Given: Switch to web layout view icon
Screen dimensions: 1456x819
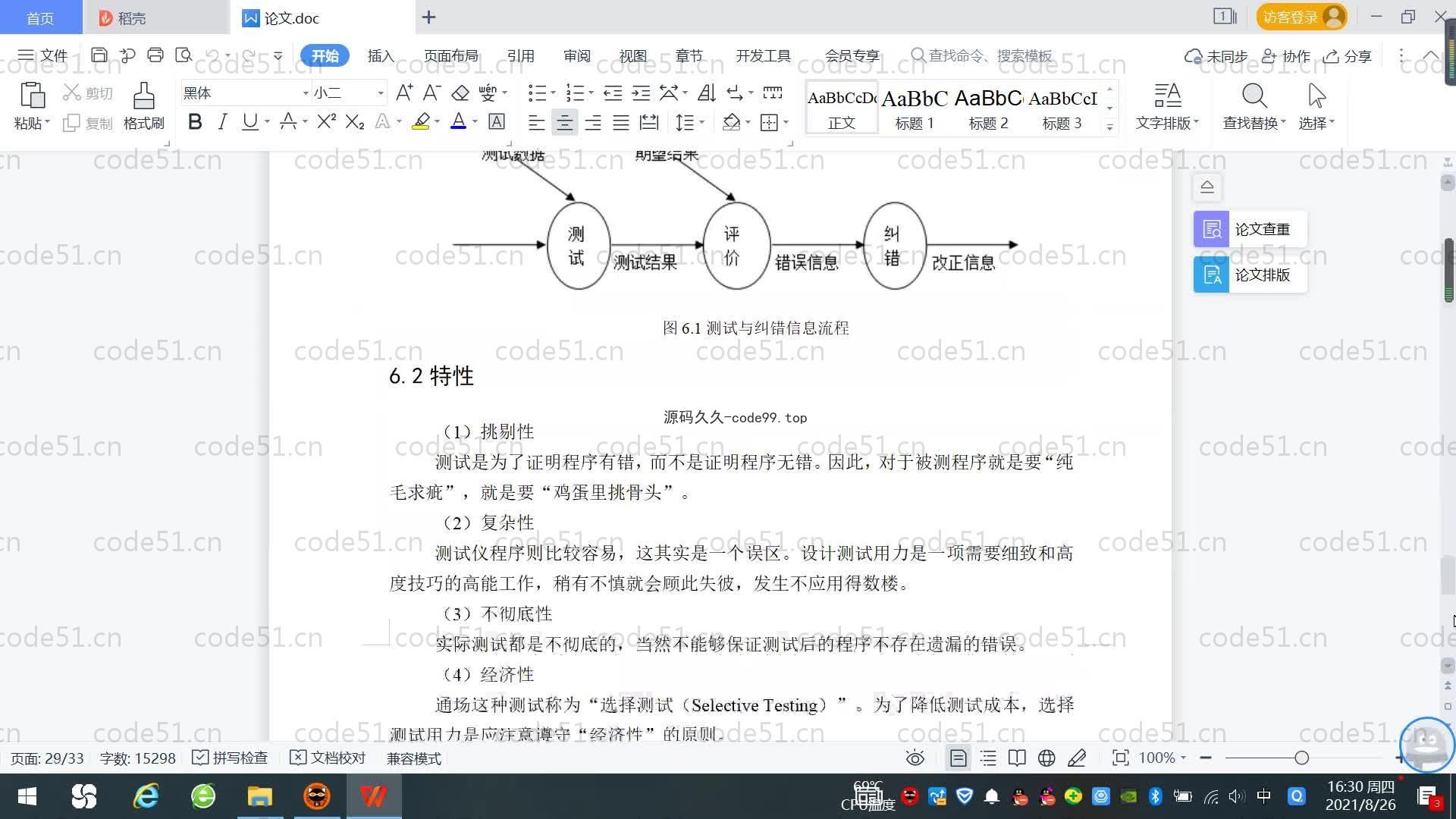Looking at the screenshot, I should pyautogui.click(x=1046, y=758).
